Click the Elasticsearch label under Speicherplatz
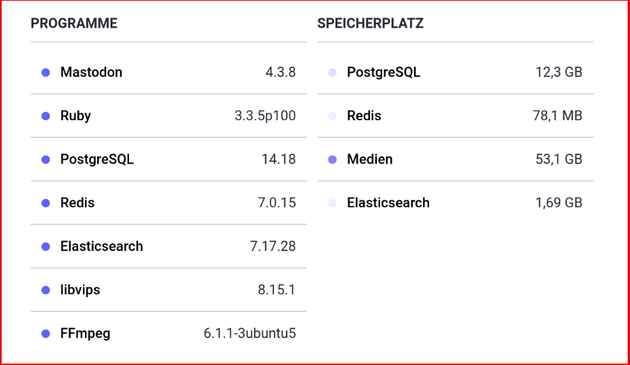The width and height of the screenshot is (630, 365). point(388,203)
